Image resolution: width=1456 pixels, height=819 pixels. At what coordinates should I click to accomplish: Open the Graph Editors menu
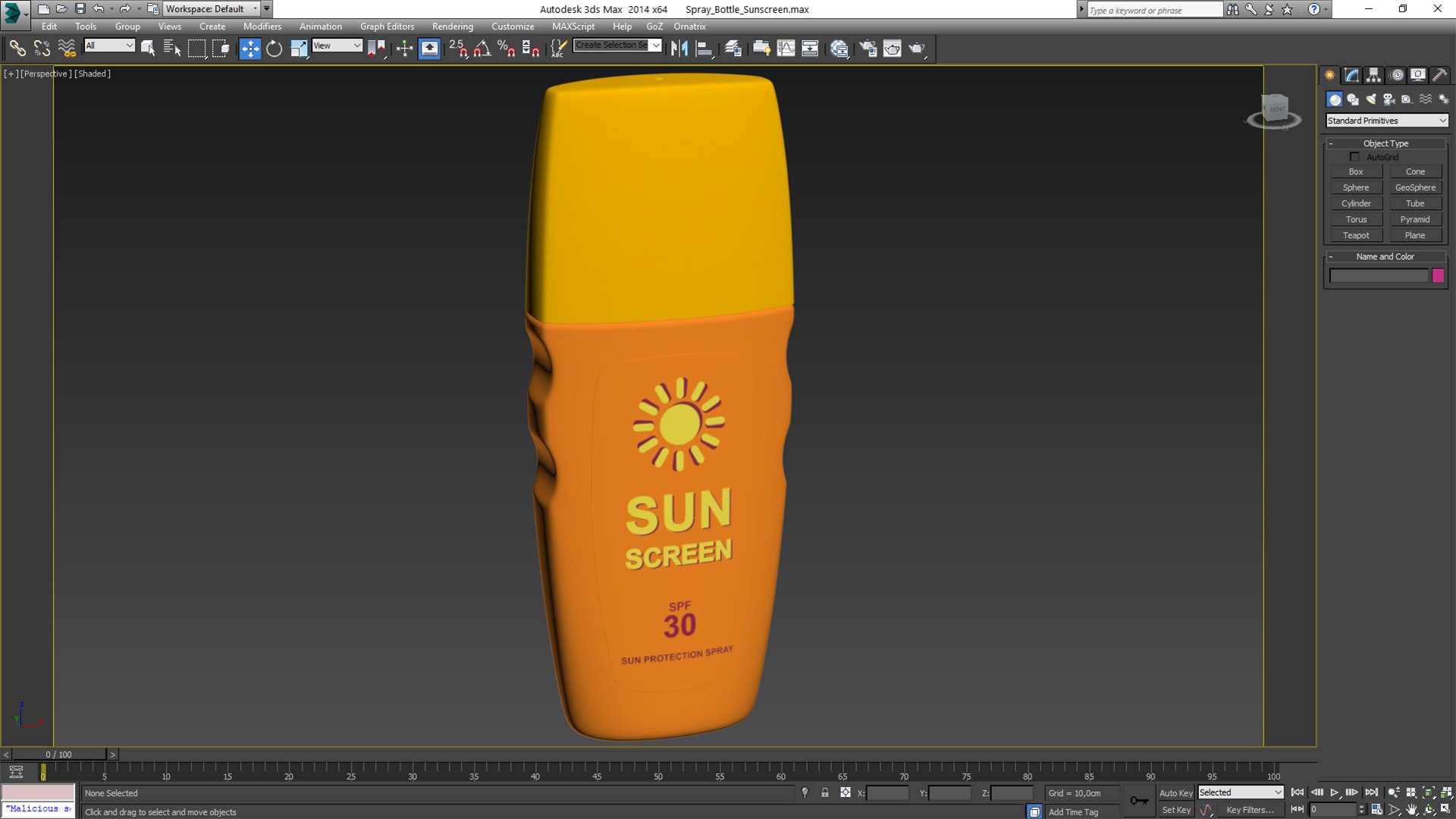pos(387,27)
